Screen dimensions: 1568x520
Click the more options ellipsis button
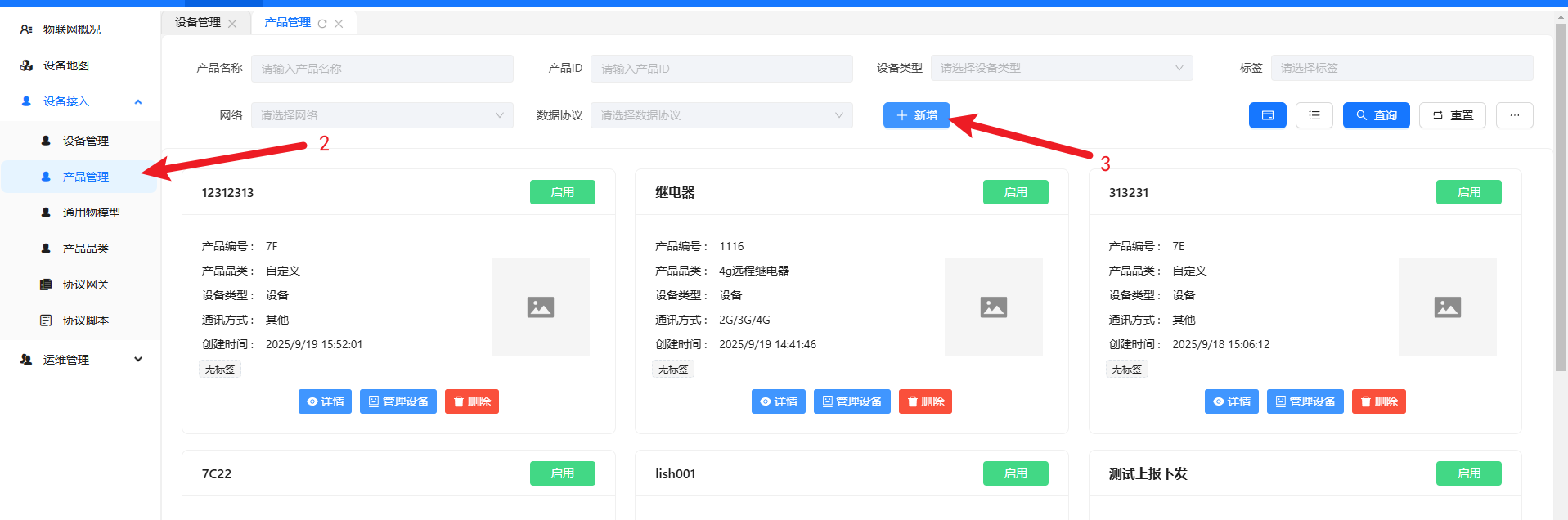[1514, 115]
